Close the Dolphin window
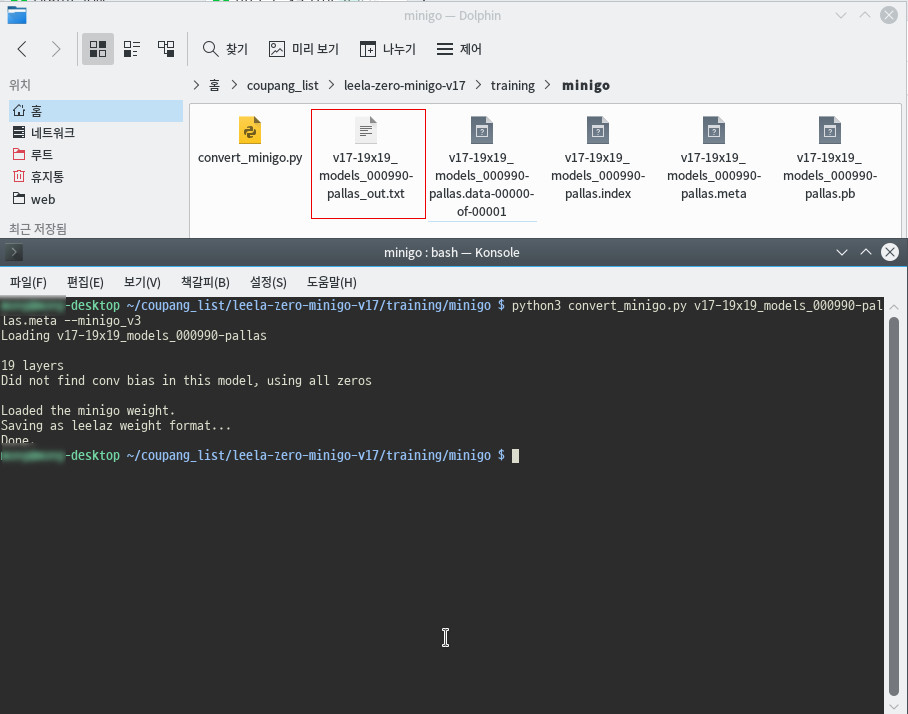The image size is (908, 714). coord(889,15)
